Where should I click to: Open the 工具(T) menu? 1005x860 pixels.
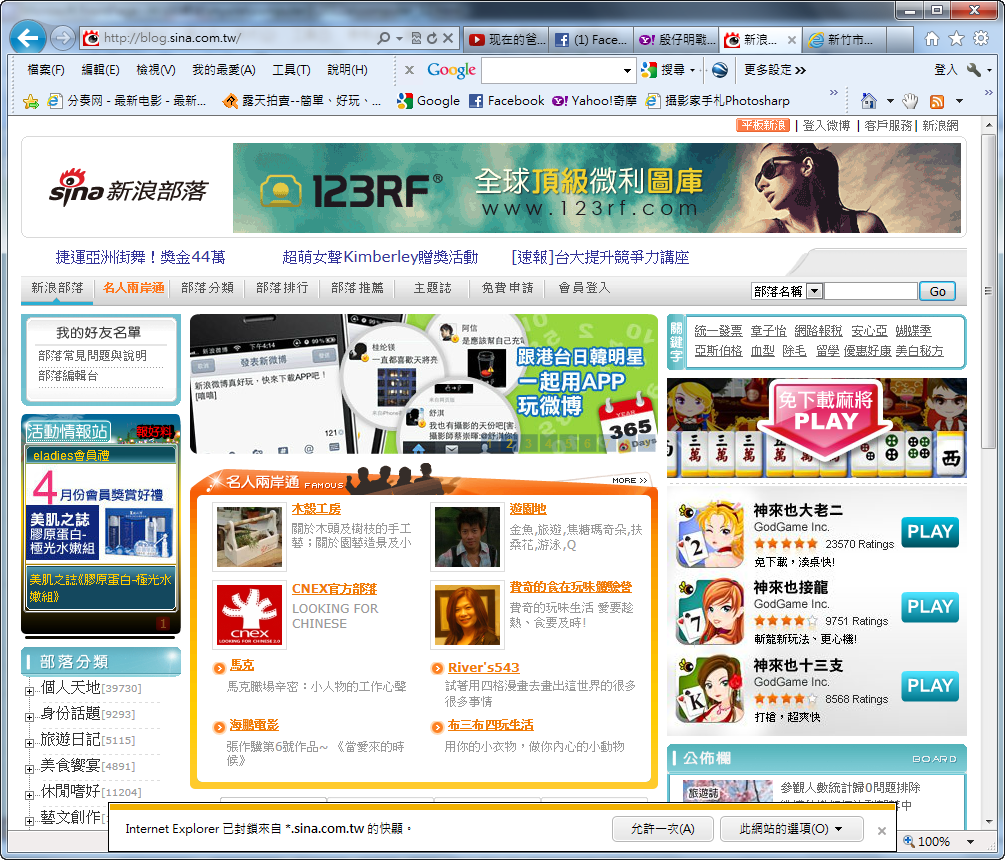291,69
